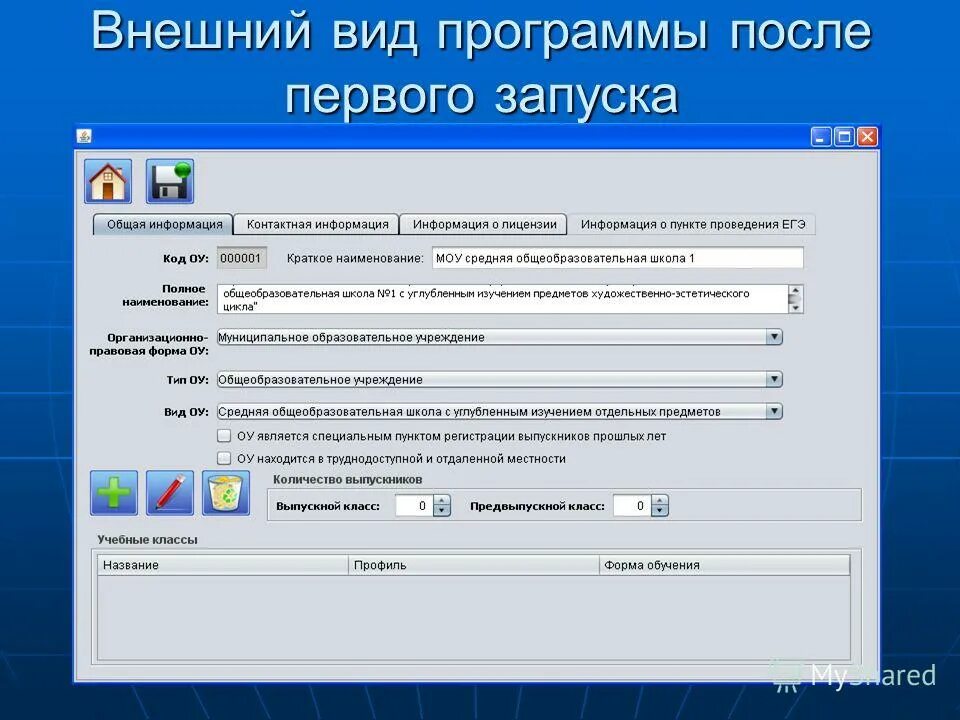Click the Краткое наименование input field
Image resolution: width=960 pixels, height=720 pixels.
(618, 258)
